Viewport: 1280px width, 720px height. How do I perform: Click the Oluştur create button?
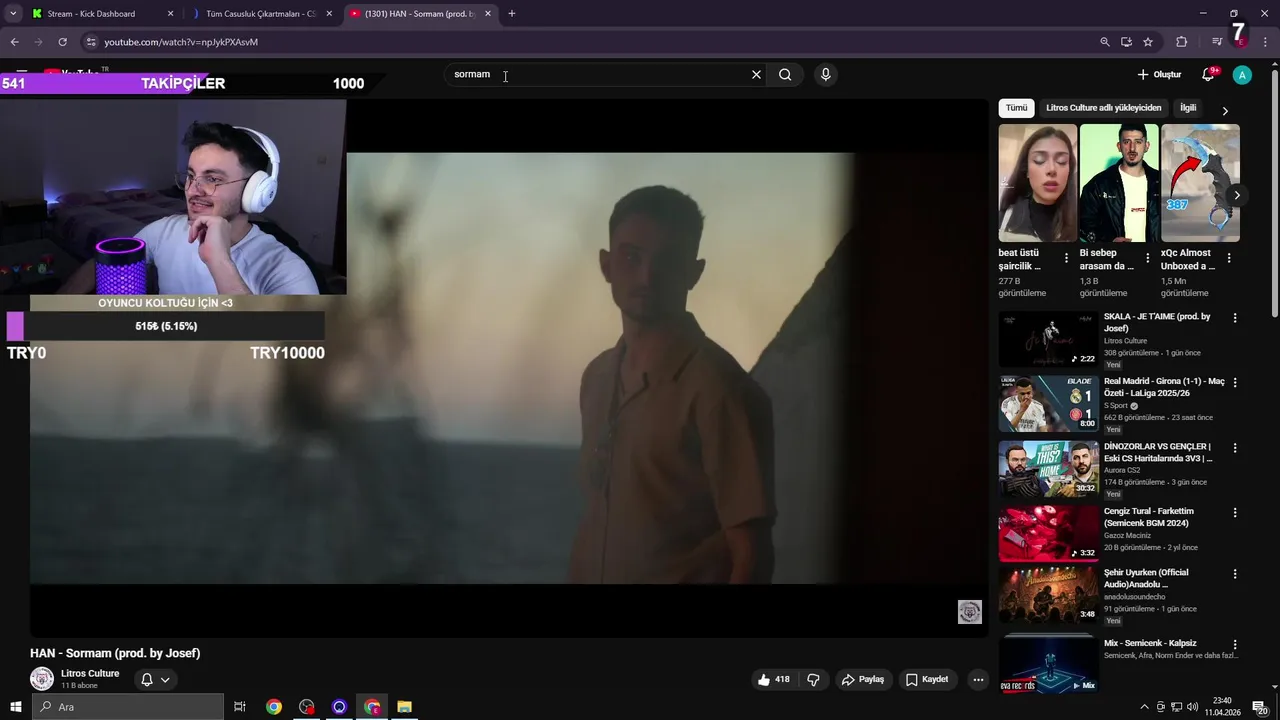tap(1159, 75)
